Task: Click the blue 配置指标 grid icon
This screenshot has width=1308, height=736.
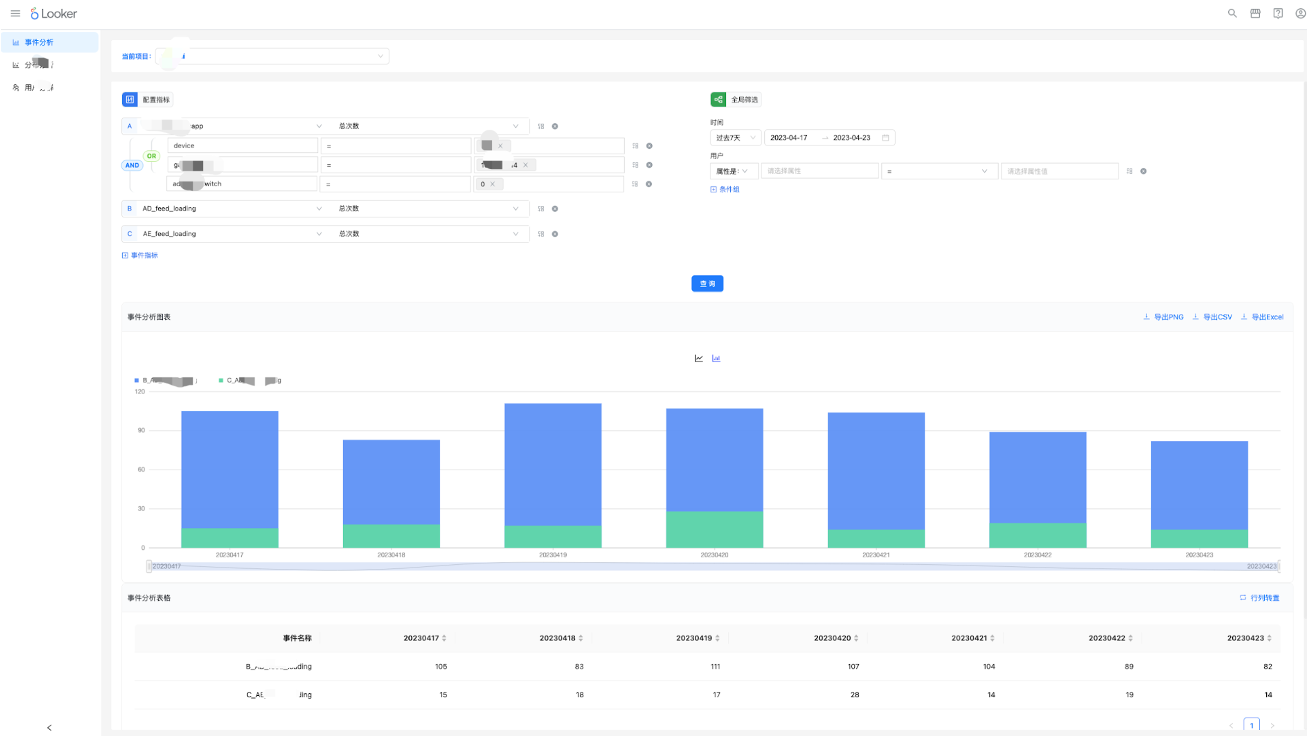Action: tap(130, 99)
